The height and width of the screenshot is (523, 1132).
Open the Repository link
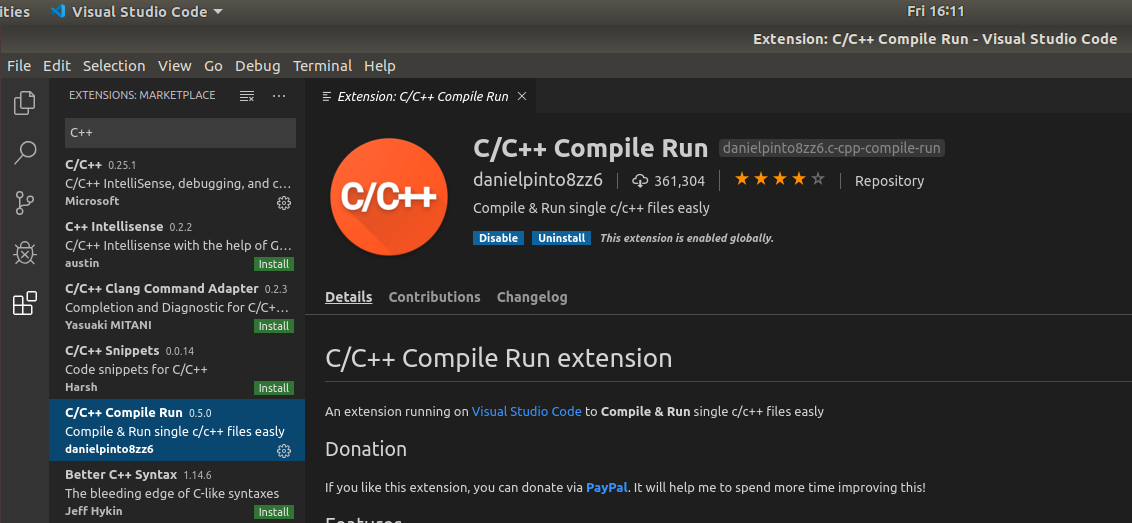pyautogui.click(x=889, y=181)
